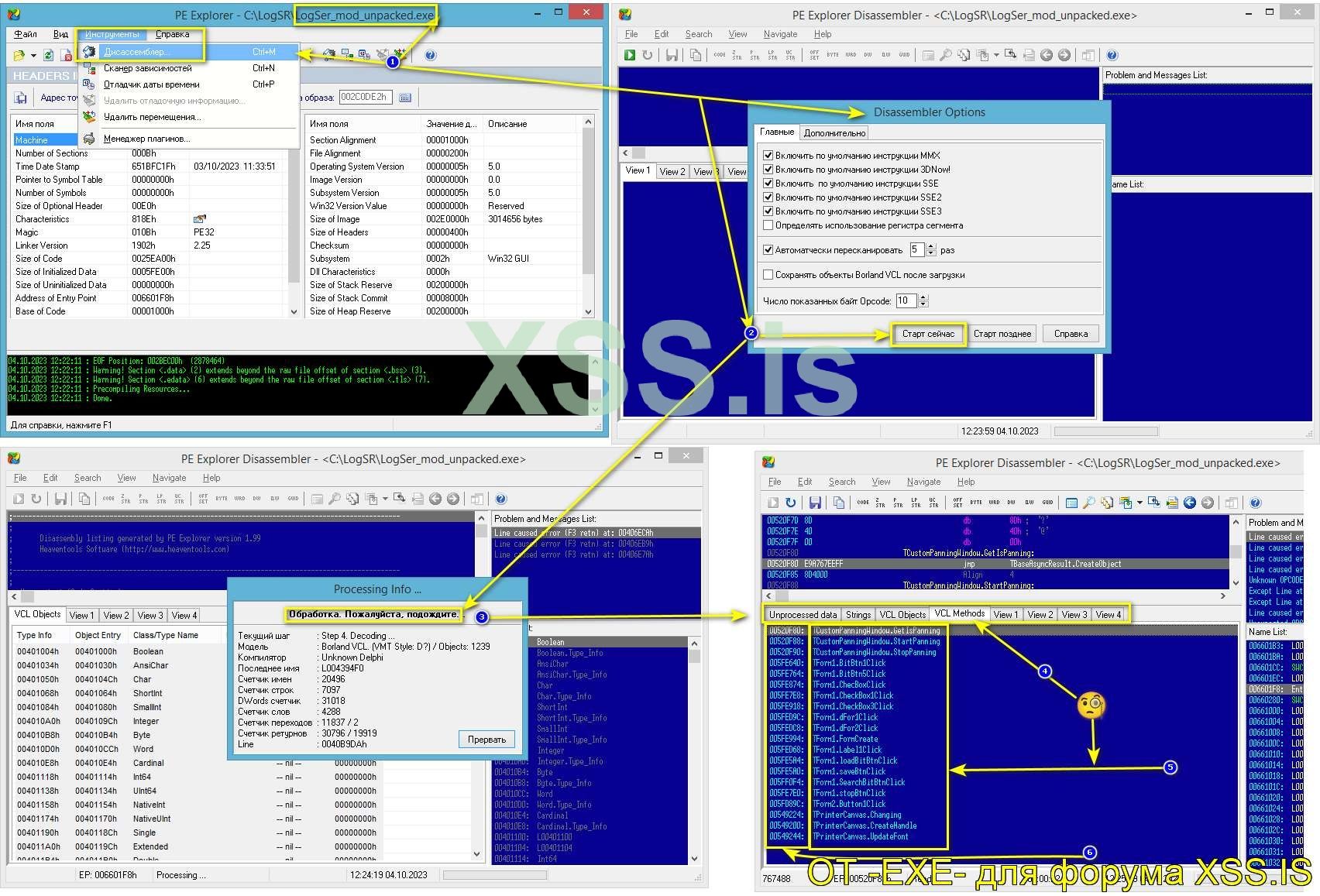This screenshot has height=896, width=1320.
Task: Adjust the rescan count spinner arrows
Action: click(x=931, y=249)
